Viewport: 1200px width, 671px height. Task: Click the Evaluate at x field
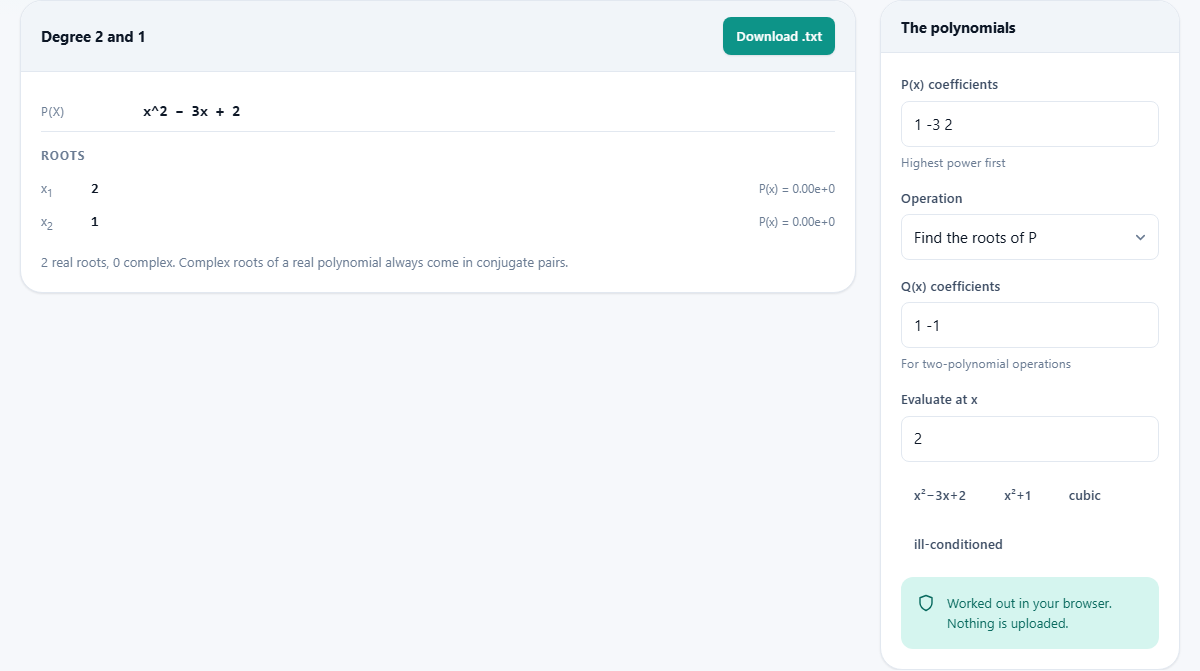pos(1029,439)
